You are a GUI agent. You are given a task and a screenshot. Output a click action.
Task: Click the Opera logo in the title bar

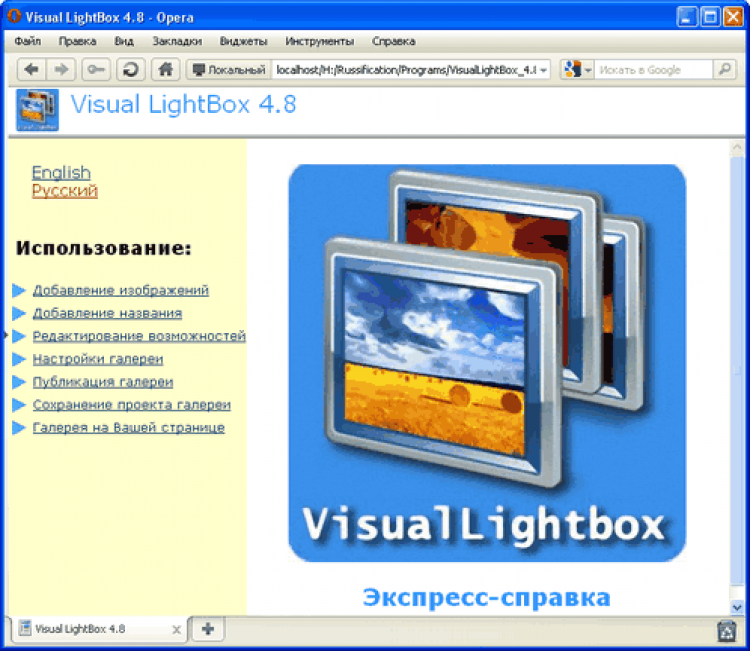[14, 16]
